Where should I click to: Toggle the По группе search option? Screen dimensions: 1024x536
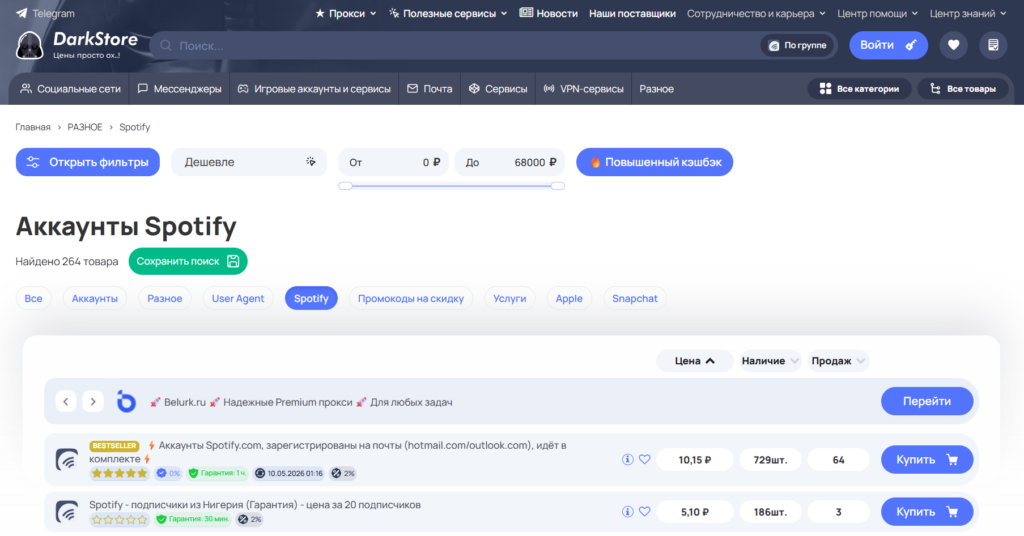[x=797, y=46]
